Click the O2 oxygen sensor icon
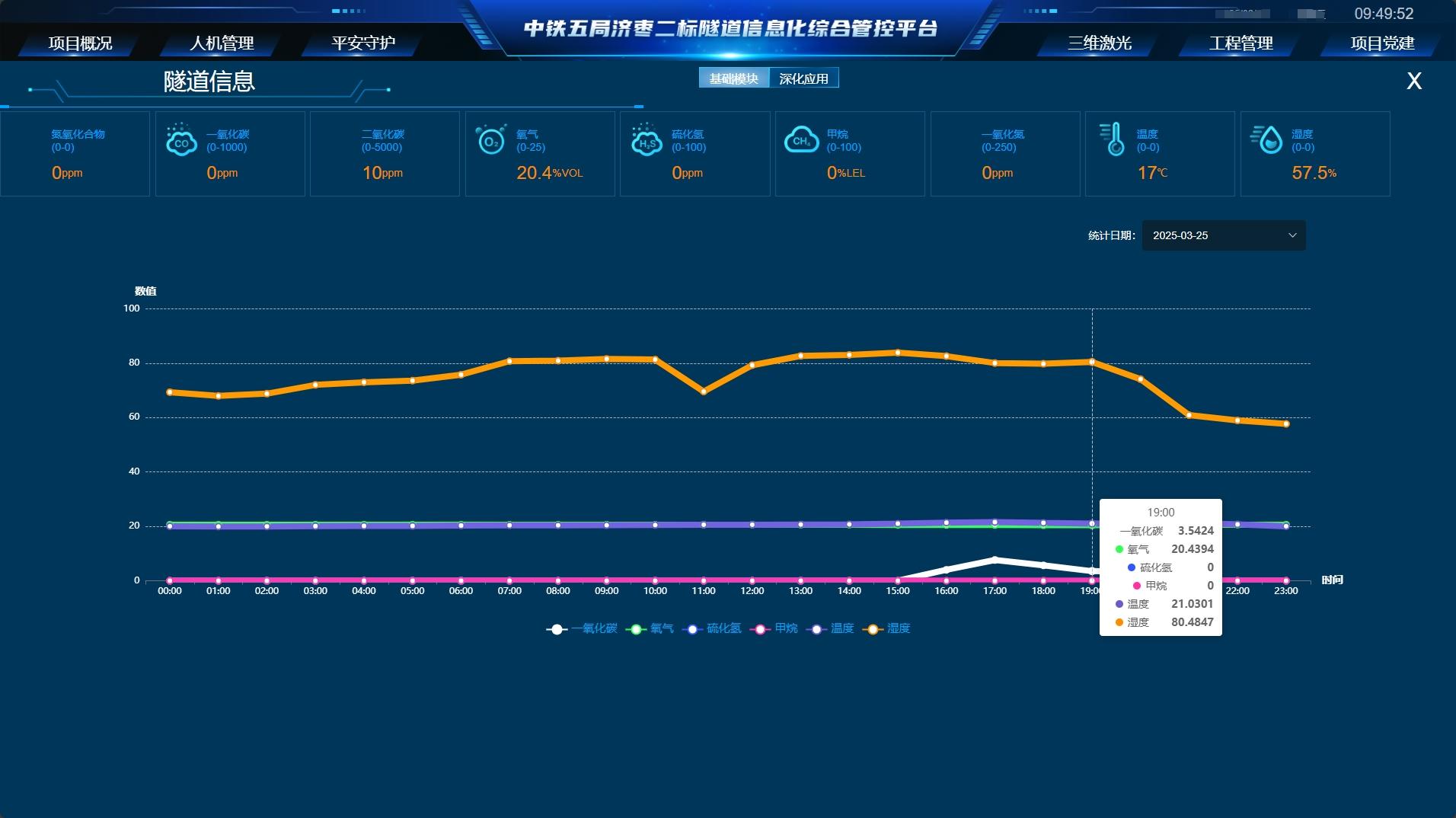The image size is (1456, 818). (x=491, y=140)
